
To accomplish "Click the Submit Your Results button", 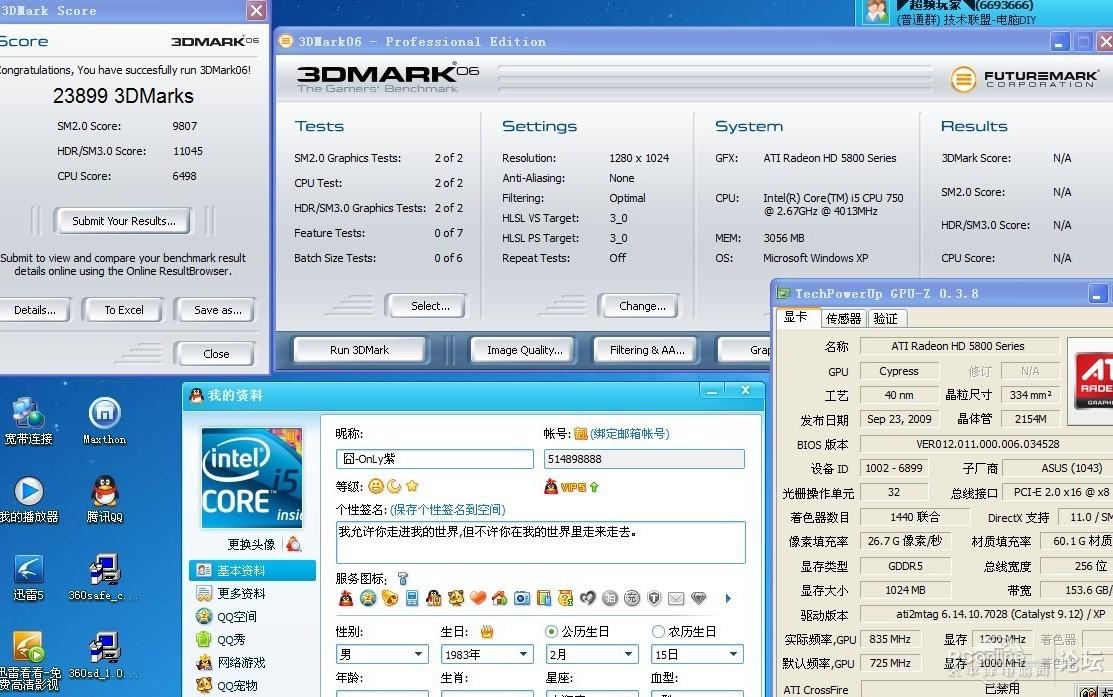I will (124, 221).
